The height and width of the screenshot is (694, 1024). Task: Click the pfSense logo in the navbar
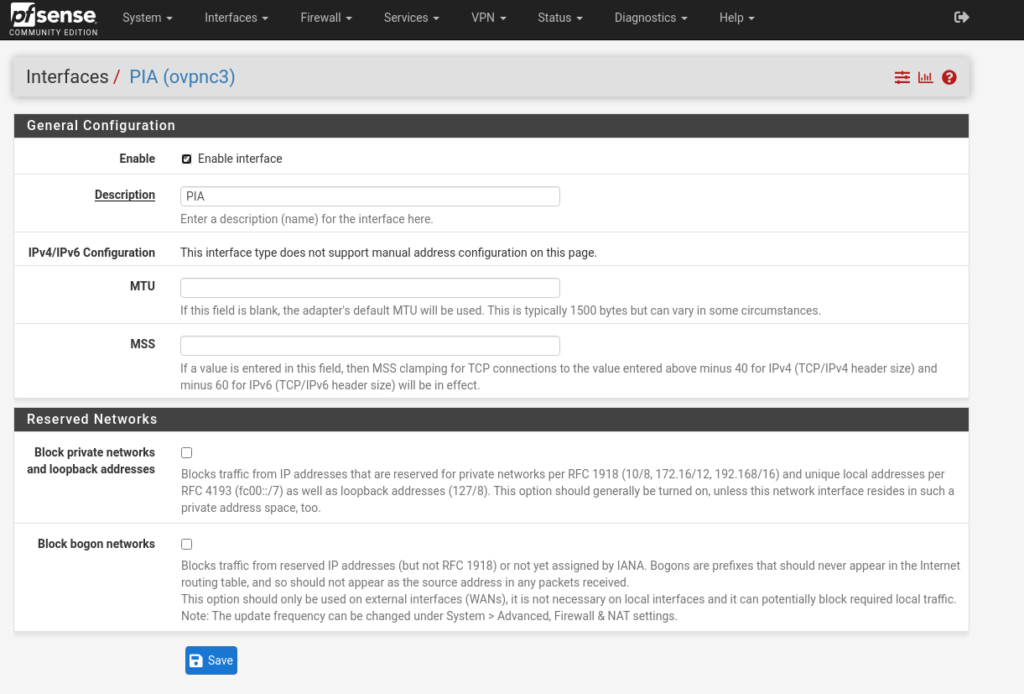click(x=54, y=18)
